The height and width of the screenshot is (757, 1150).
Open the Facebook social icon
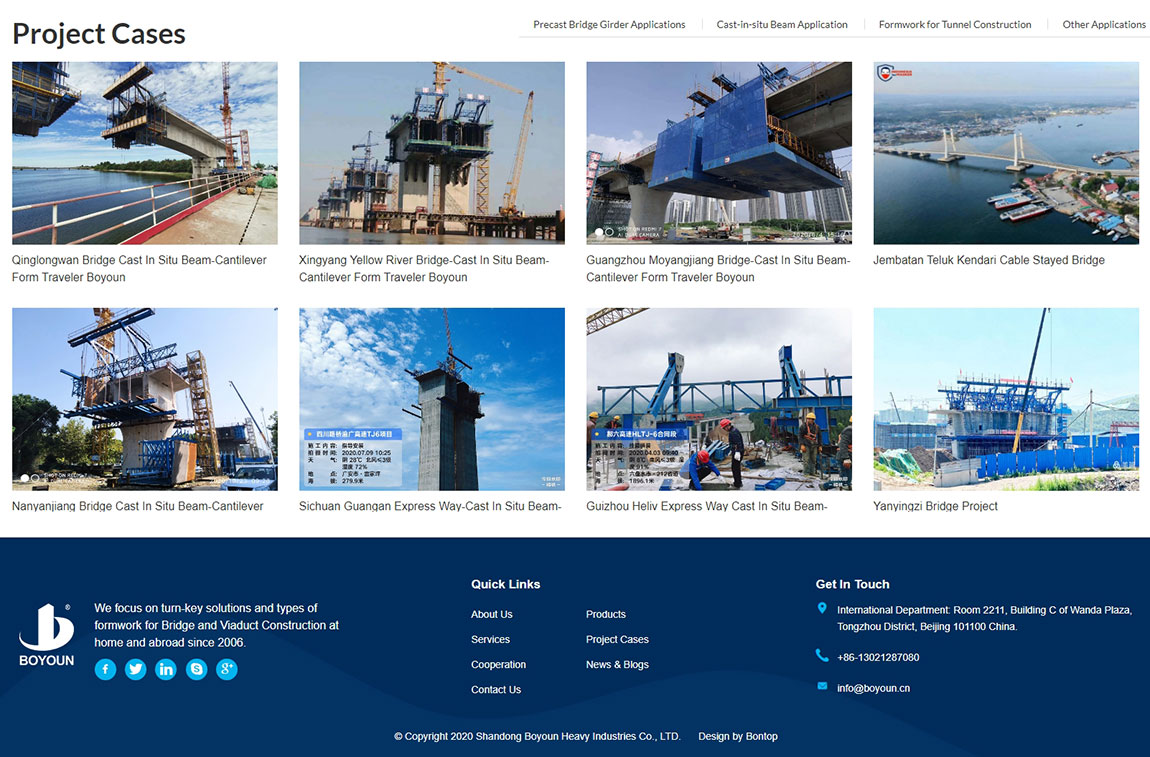tap(105, 669)
